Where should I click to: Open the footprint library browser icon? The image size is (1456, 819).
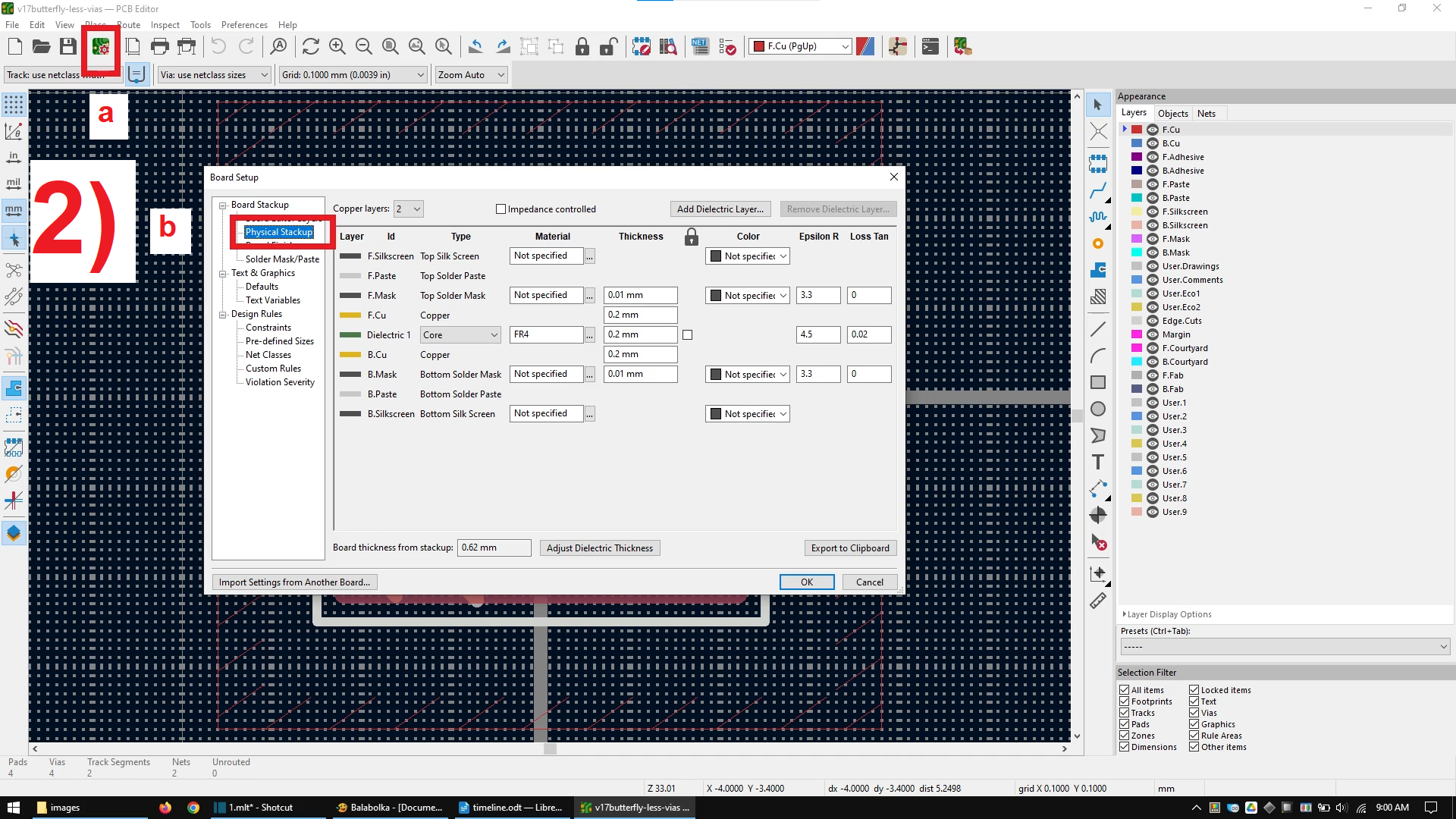coord(668,46)
